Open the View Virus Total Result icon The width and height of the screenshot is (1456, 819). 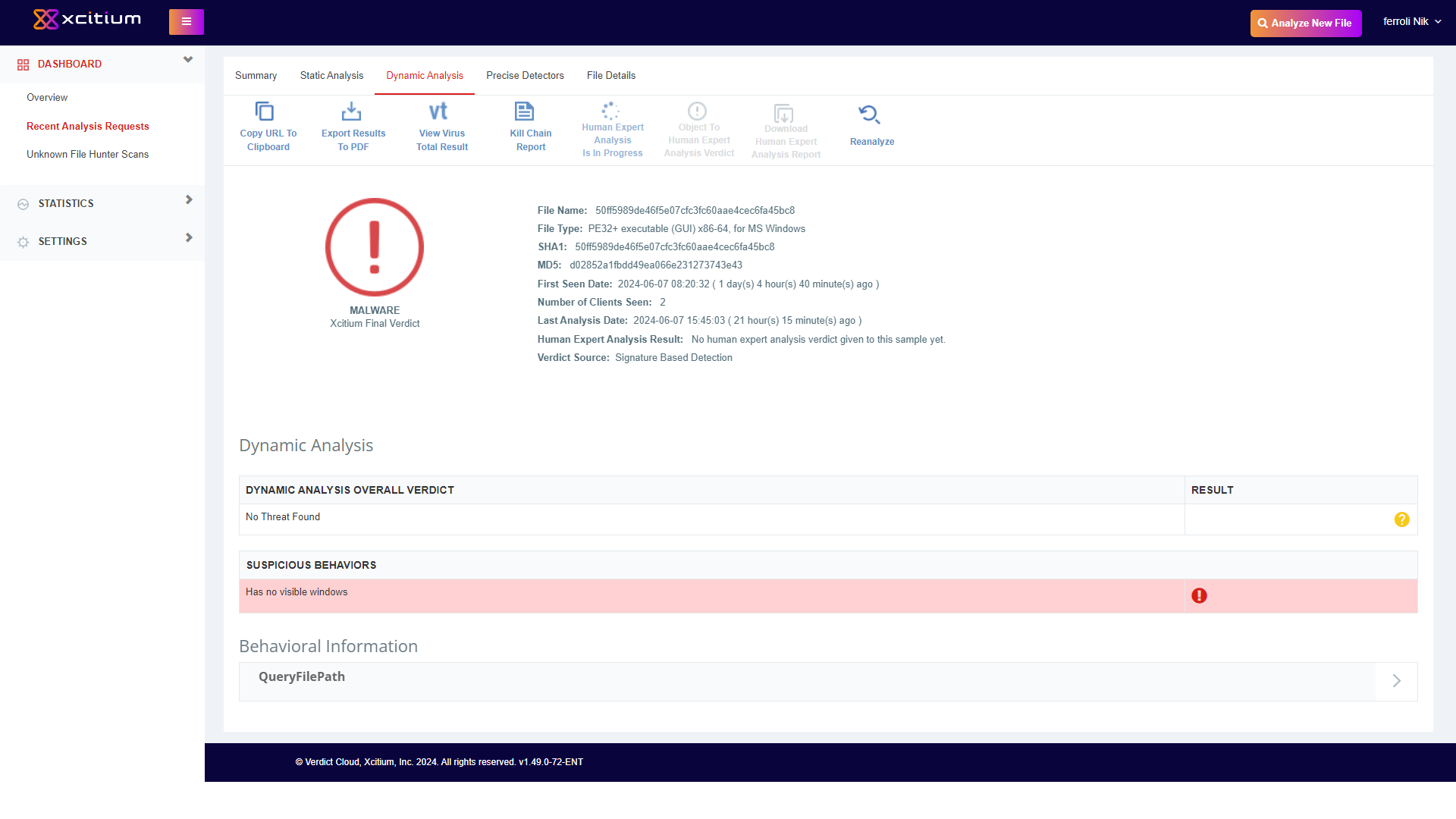(x=438, y=111)
